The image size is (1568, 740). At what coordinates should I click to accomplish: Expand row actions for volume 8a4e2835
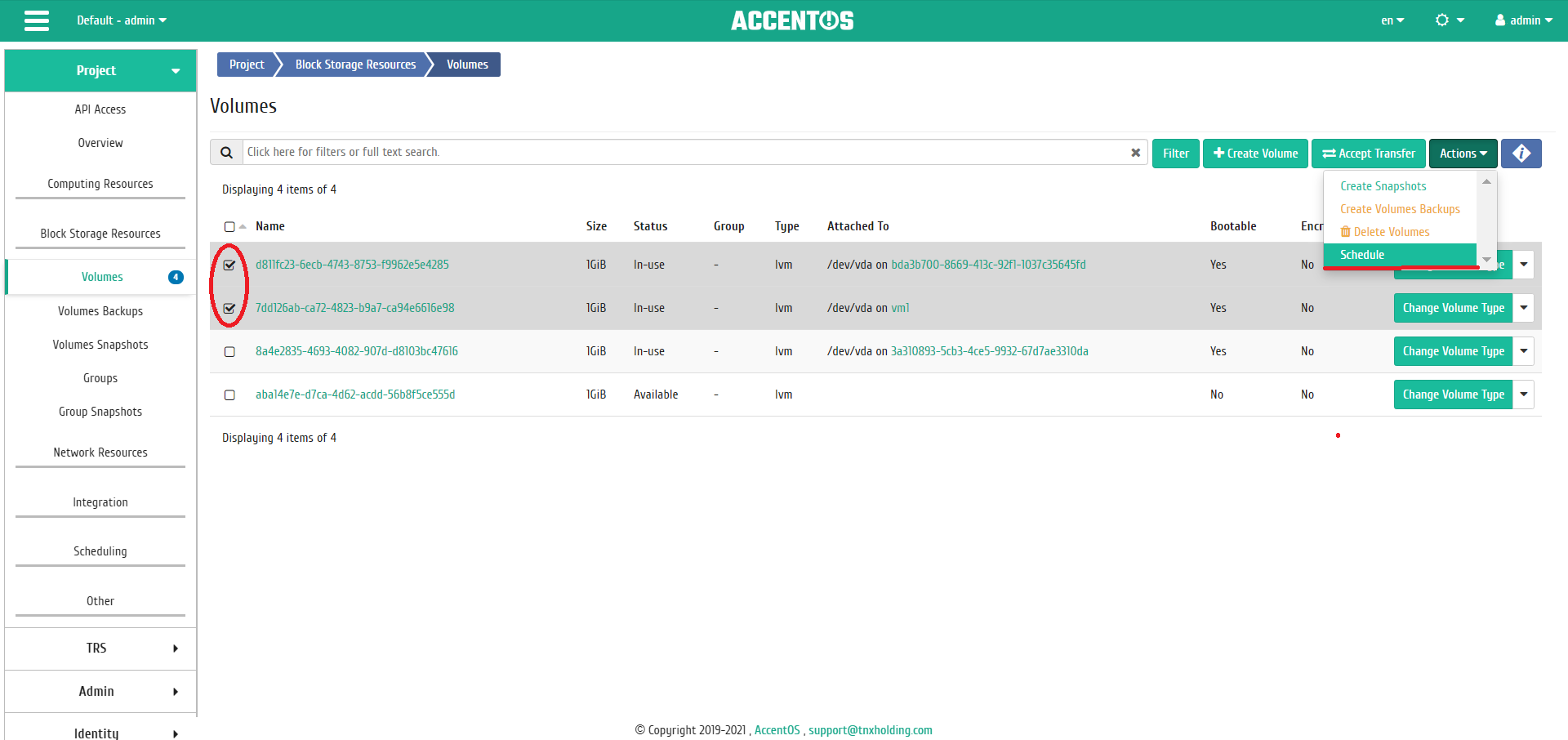pos(1524,351)
